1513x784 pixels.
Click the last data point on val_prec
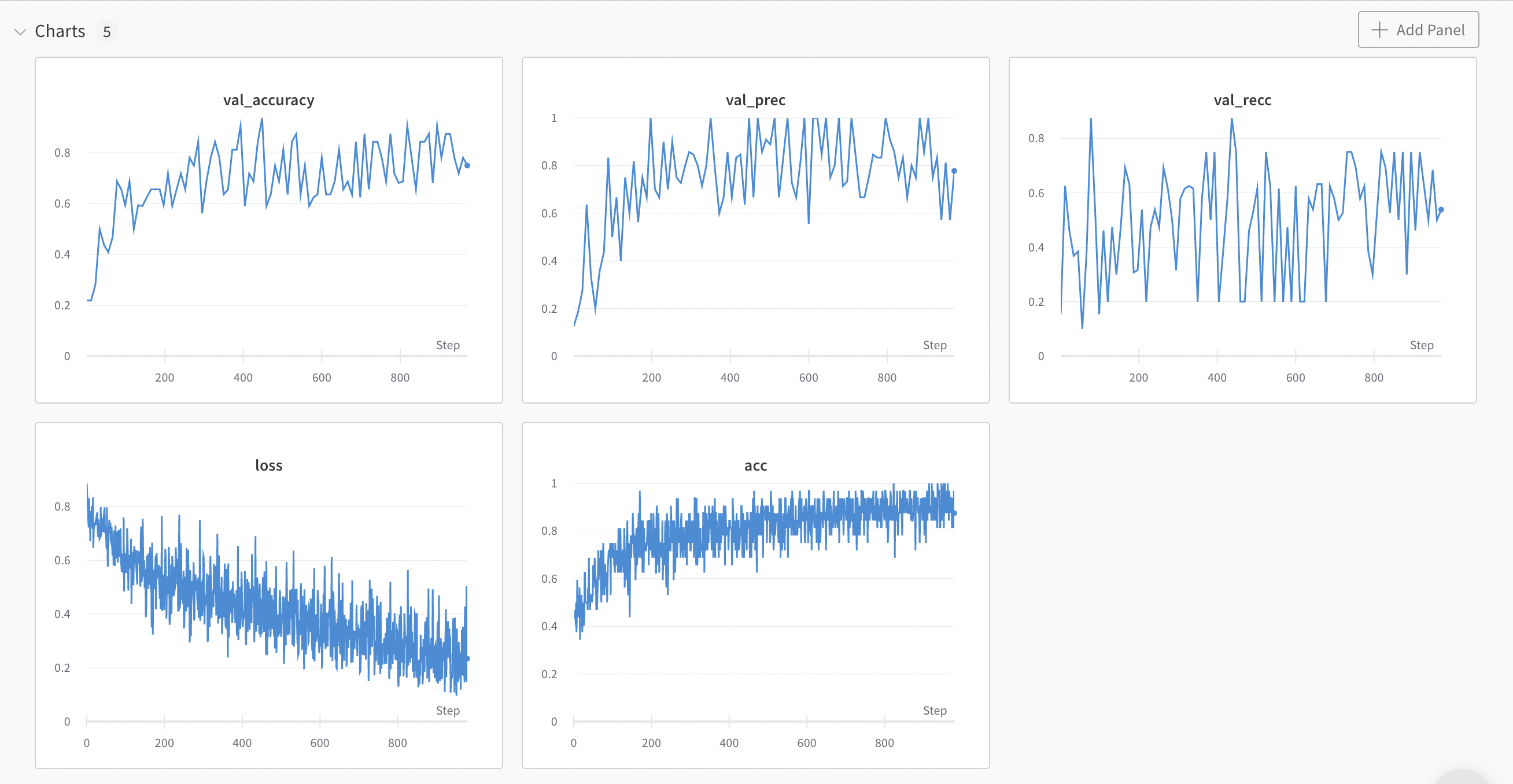[954, 171]
